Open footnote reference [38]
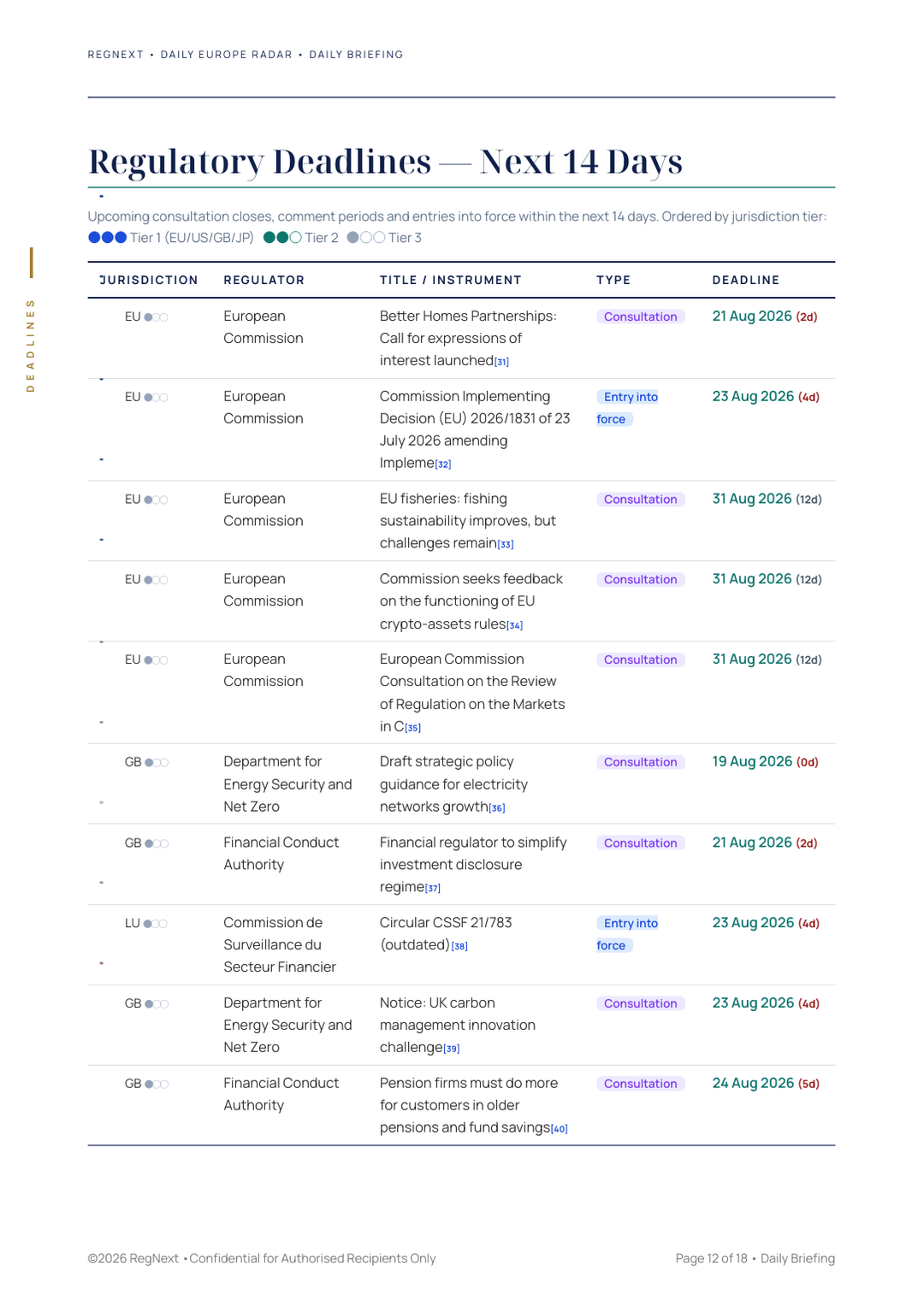The height and width of the screenshot is (1307, 924). 459,946
